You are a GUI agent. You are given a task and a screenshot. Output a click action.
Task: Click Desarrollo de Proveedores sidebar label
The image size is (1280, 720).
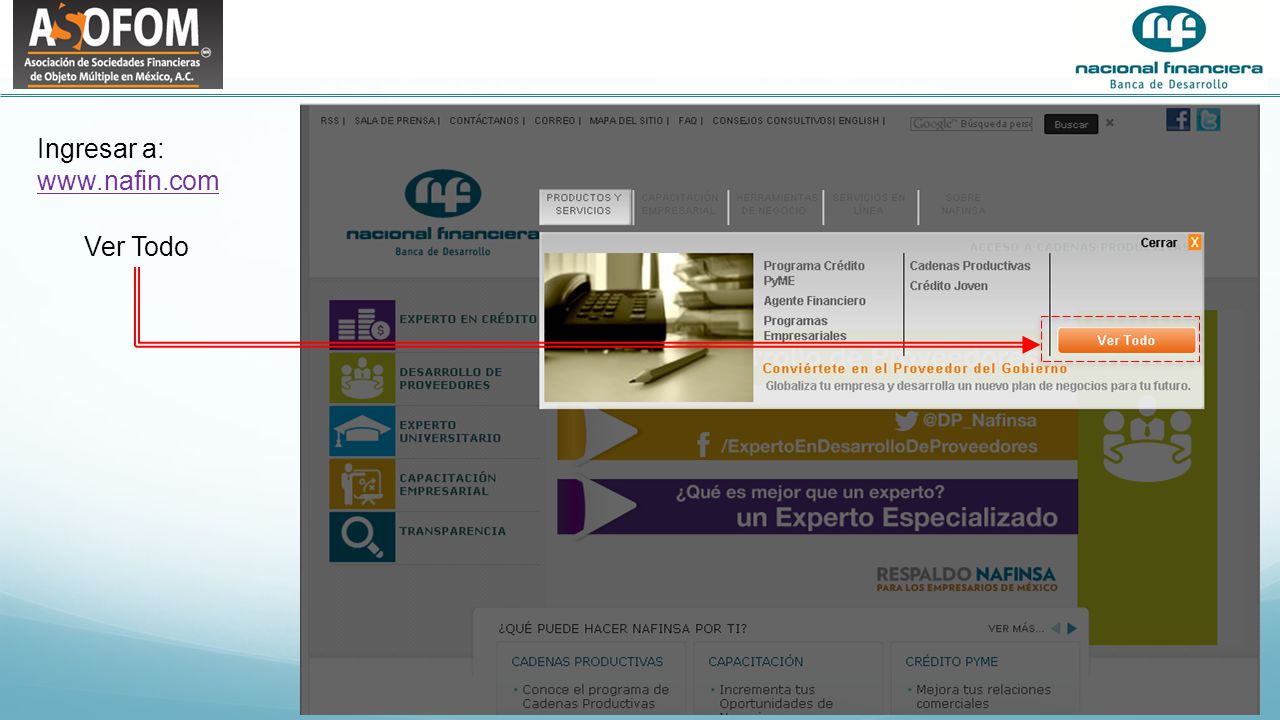point(451,378)
